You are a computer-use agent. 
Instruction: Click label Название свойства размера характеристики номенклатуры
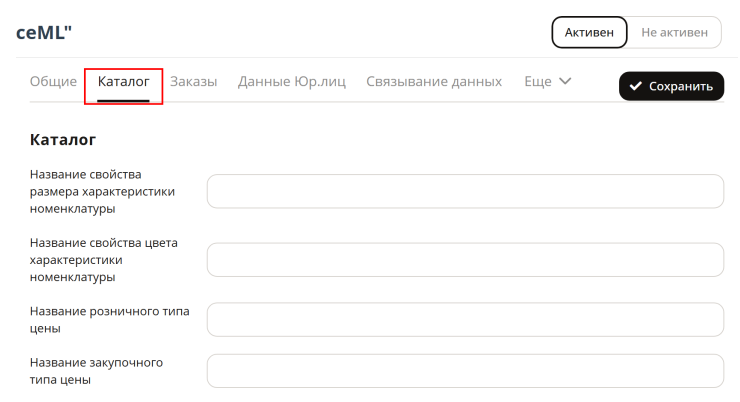pos(102,191)
